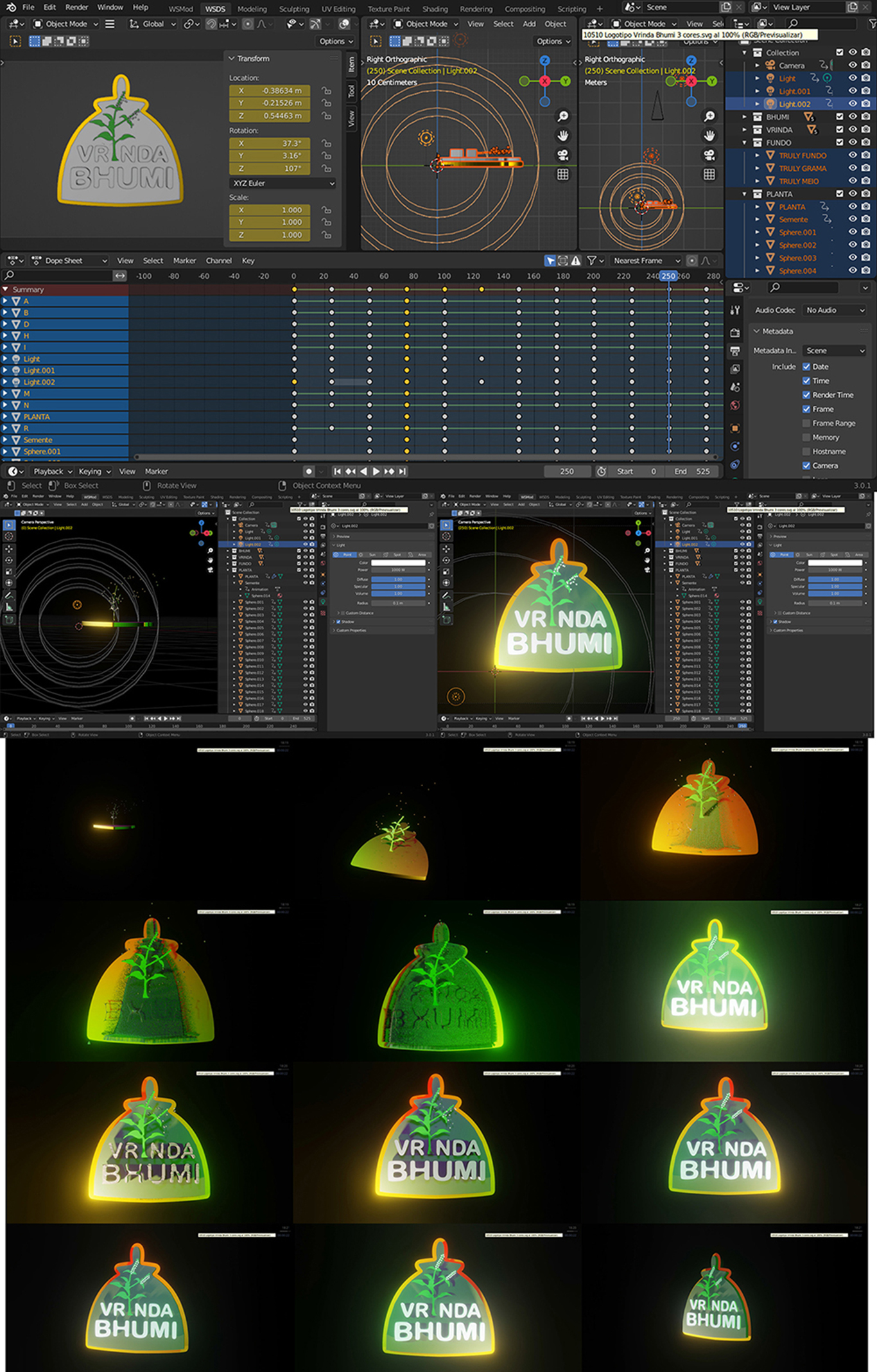This screenshot has height=1372, width=877.
Task: Click zoom magnifier icon in the middle viewport
Action: pyautogui.click(x=563, y=116)
